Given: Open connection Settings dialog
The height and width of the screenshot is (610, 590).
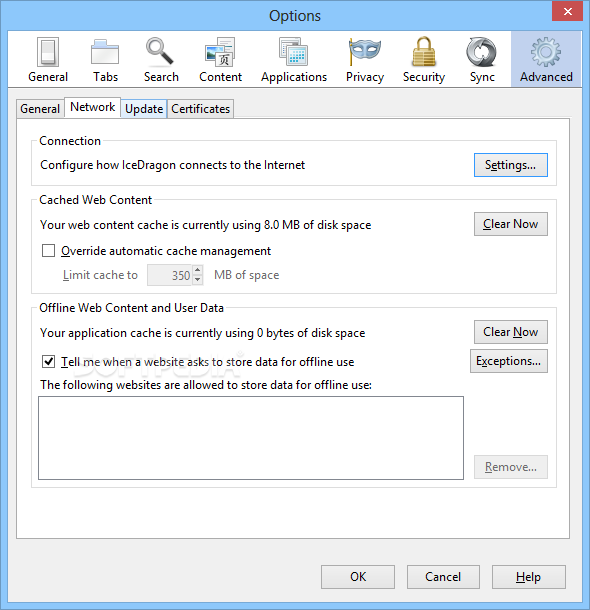Looking at the screenshot, I should pos(511,165).
